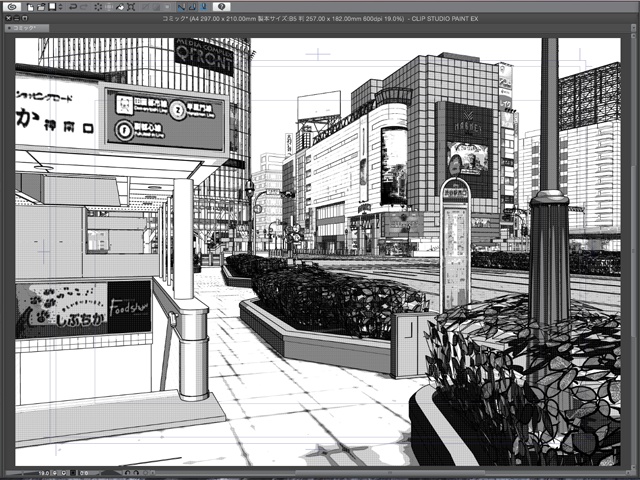
Task: Redo the last undone action
Action: pos(84,7)
